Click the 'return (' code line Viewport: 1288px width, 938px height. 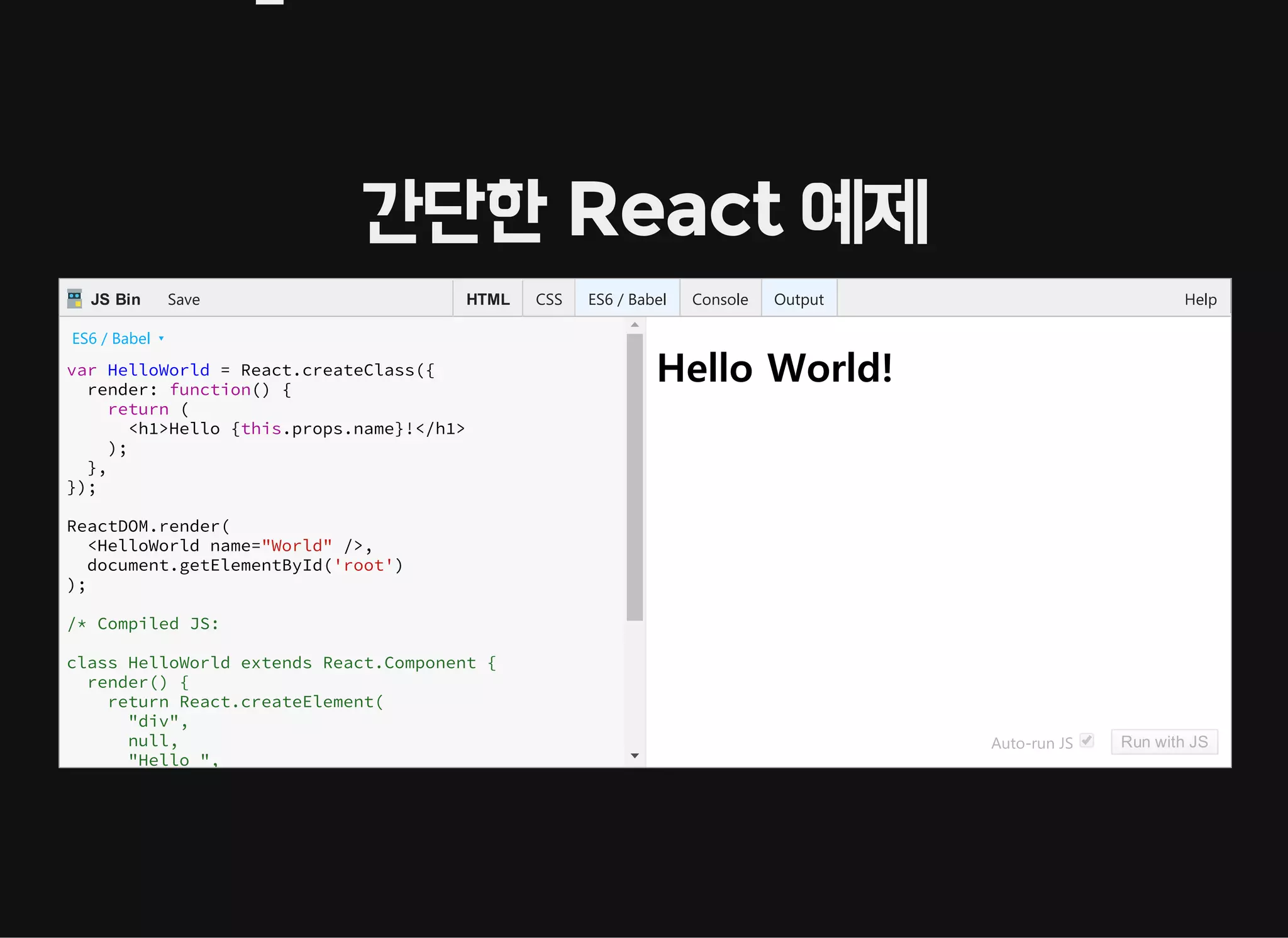pos(148,409)
